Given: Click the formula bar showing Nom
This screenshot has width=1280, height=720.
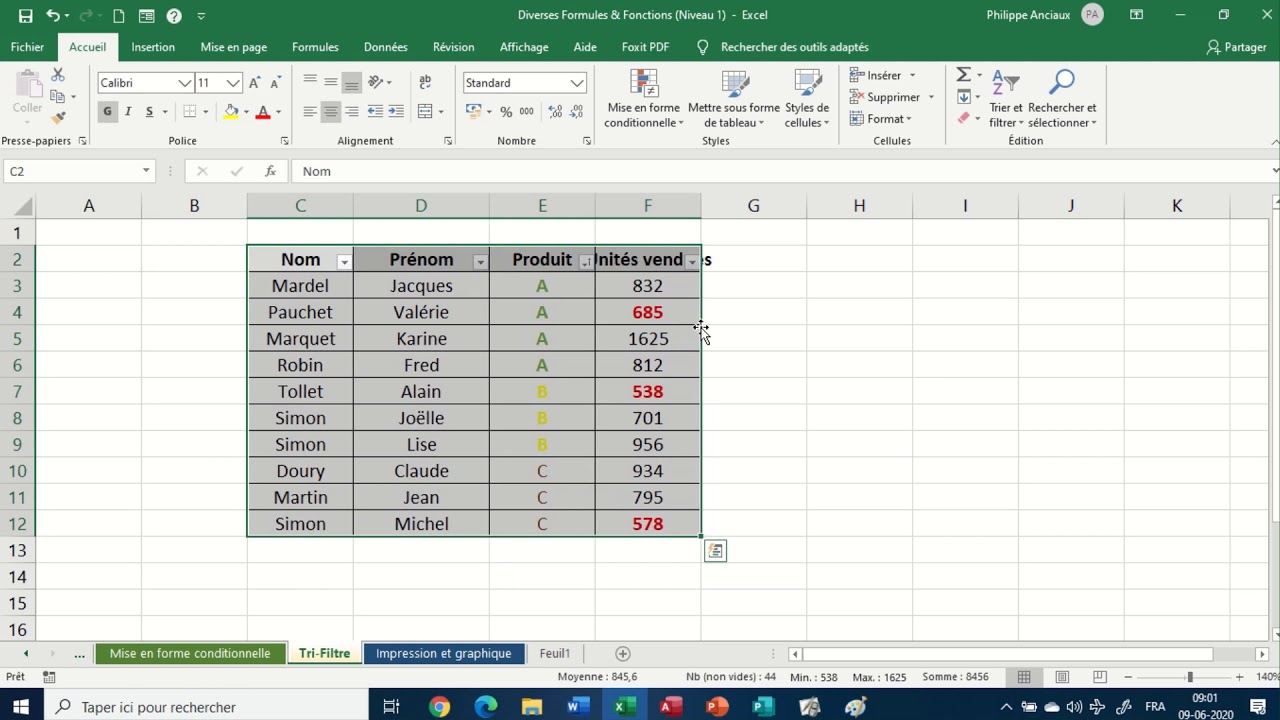Looking at the screenshot, I should point(780,171).
